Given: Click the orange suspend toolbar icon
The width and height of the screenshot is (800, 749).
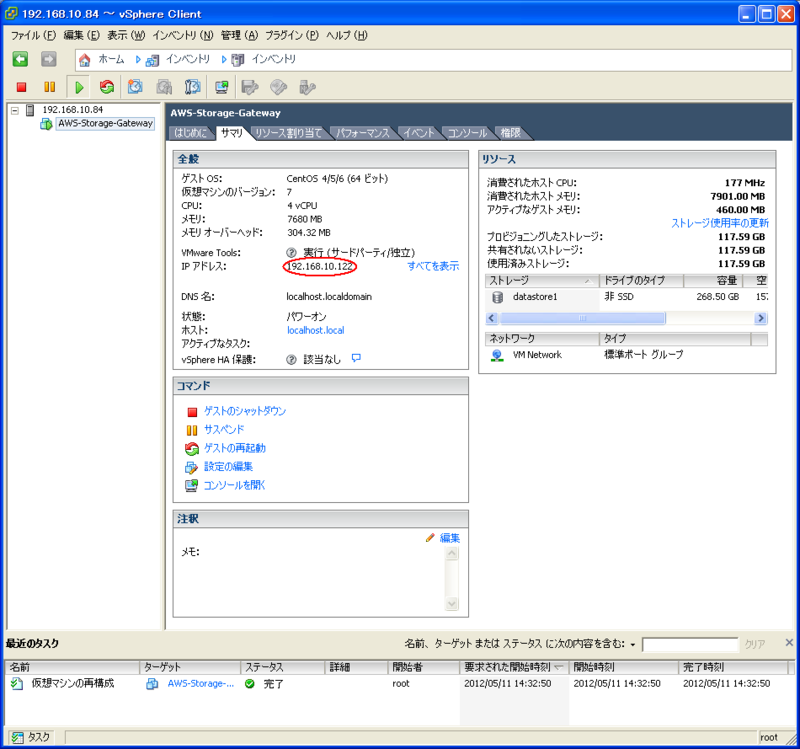Looking at the screenshot, I should point(49,87).
